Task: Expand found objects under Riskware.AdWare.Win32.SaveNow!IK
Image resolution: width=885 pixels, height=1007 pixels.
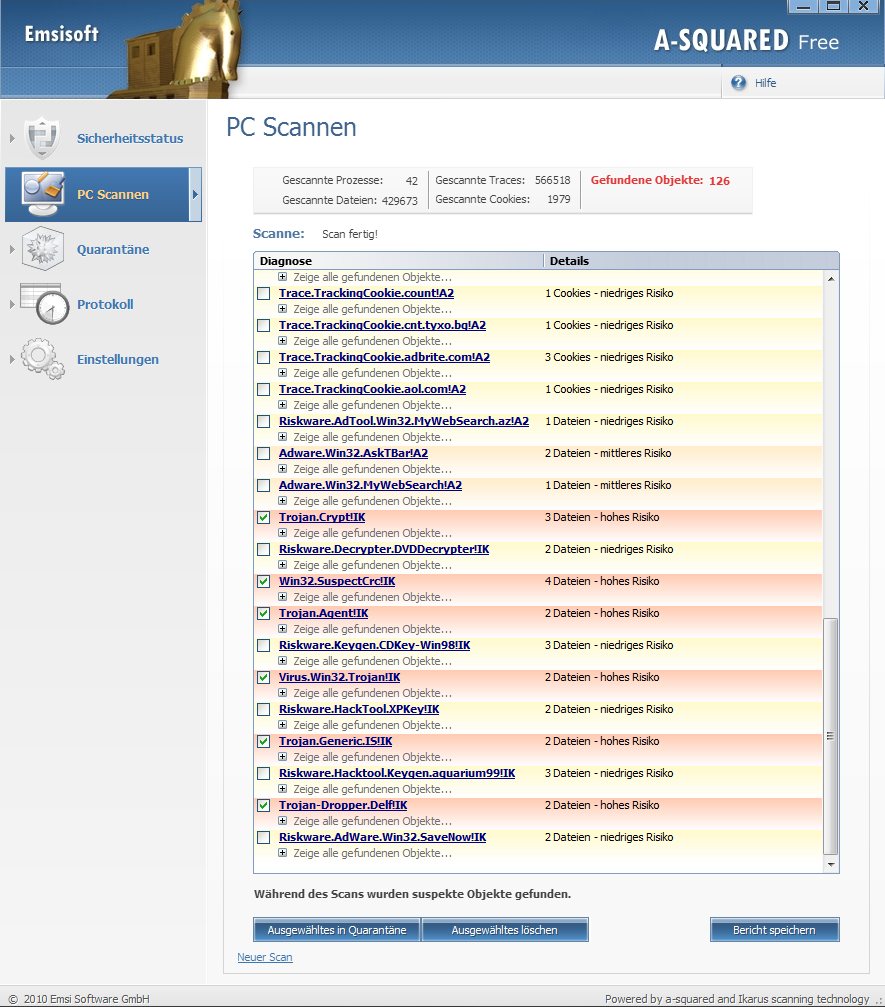Action: (x=283, y=853)
